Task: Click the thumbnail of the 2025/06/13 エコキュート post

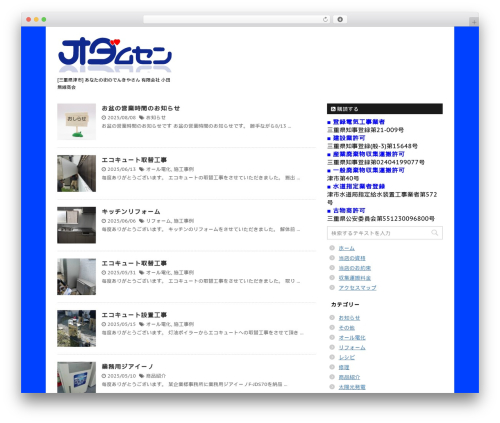Action: coord(76,173)
